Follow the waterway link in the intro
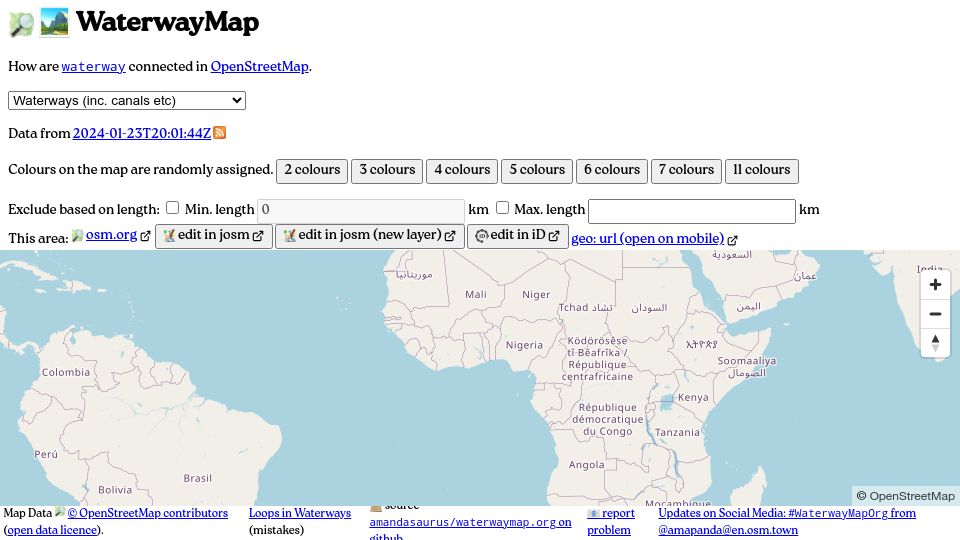This screenshot has width=960, height=540. click(x=93, y=67)
